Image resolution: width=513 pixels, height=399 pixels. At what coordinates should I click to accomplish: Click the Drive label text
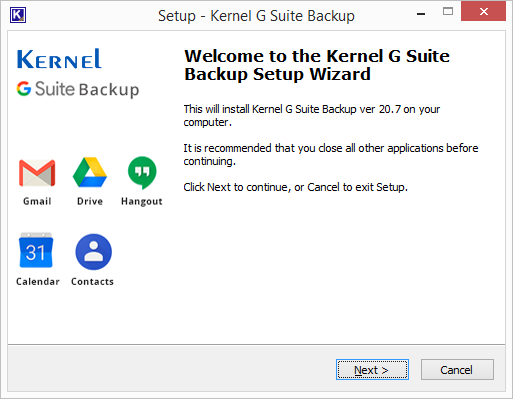coord(90,201)
